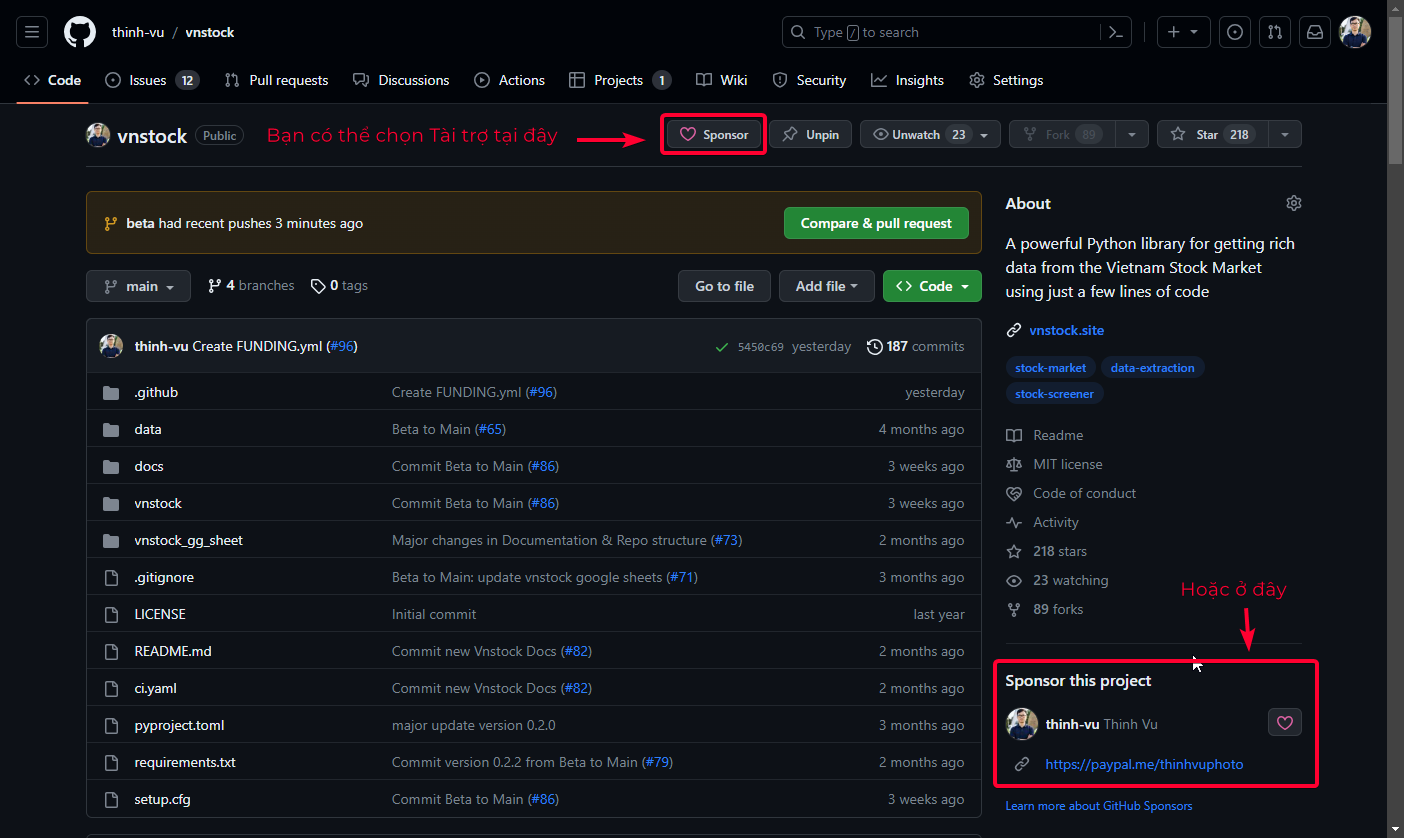Click the heart icon beside thinh-vu sponsor
Image resolution: width=1404 pixels, height=838 pixels.
point(1285,722)
